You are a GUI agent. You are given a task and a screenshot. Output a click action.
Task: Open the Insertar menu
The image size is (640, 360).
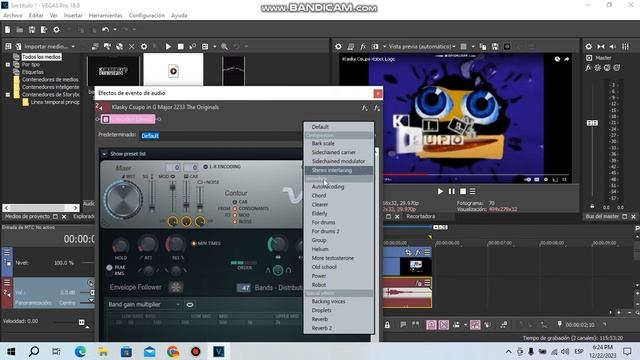point(73,16)
